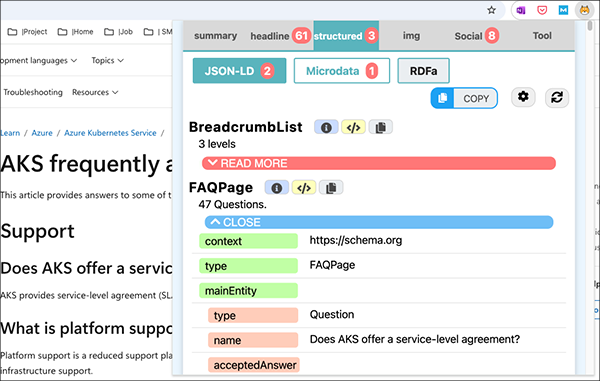
Task: Open the Job bookmarks folder
Action: (x=118, y=32)
